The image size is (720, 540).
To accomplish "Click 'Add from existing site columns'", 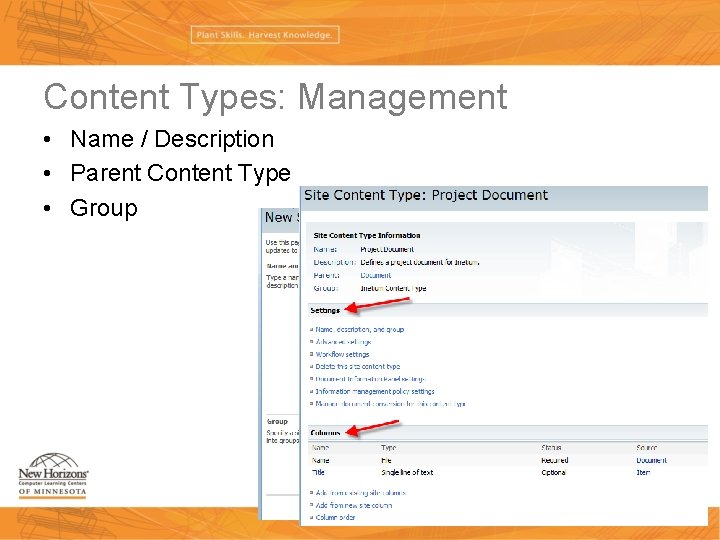I will (x=360, y=493).
